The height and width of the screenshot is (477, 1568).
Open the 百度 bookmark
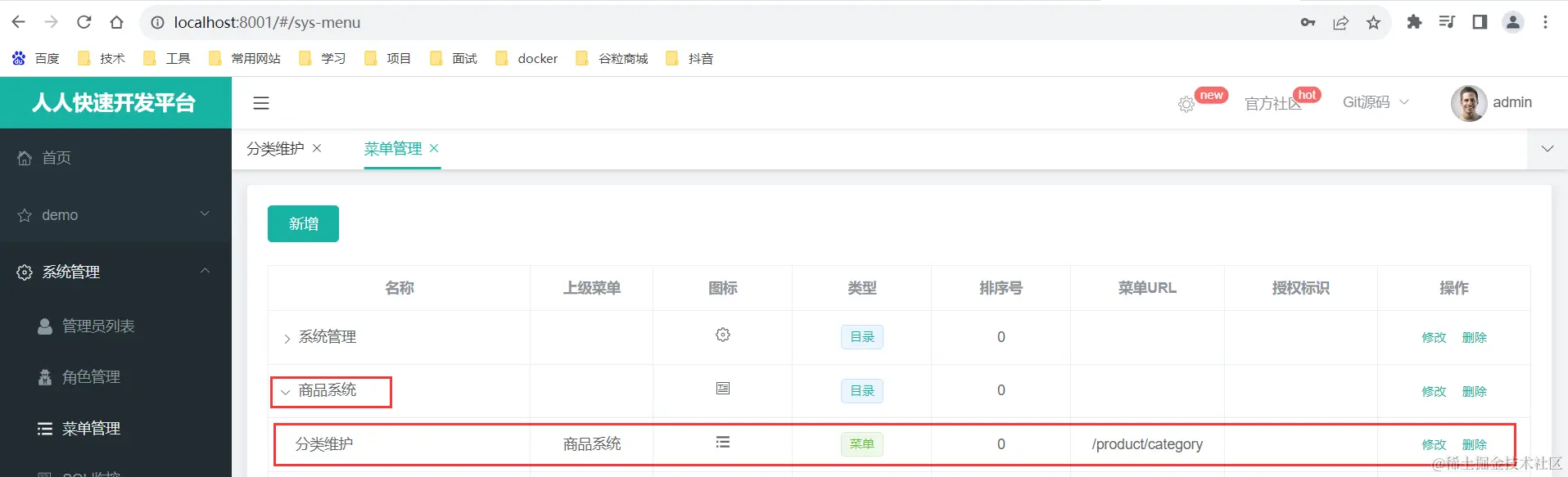(36, 58)
